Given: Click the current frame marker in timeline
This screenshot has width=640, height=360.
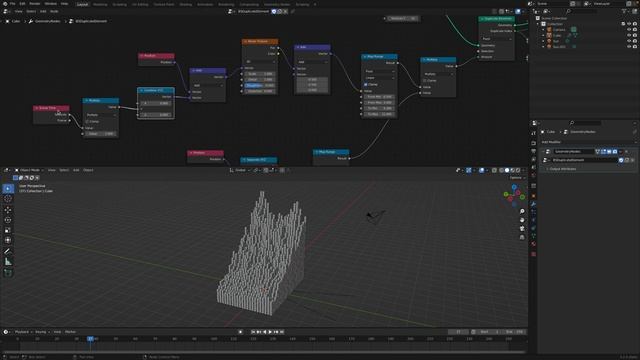Looking at the screenshot, I should (90, 339).
